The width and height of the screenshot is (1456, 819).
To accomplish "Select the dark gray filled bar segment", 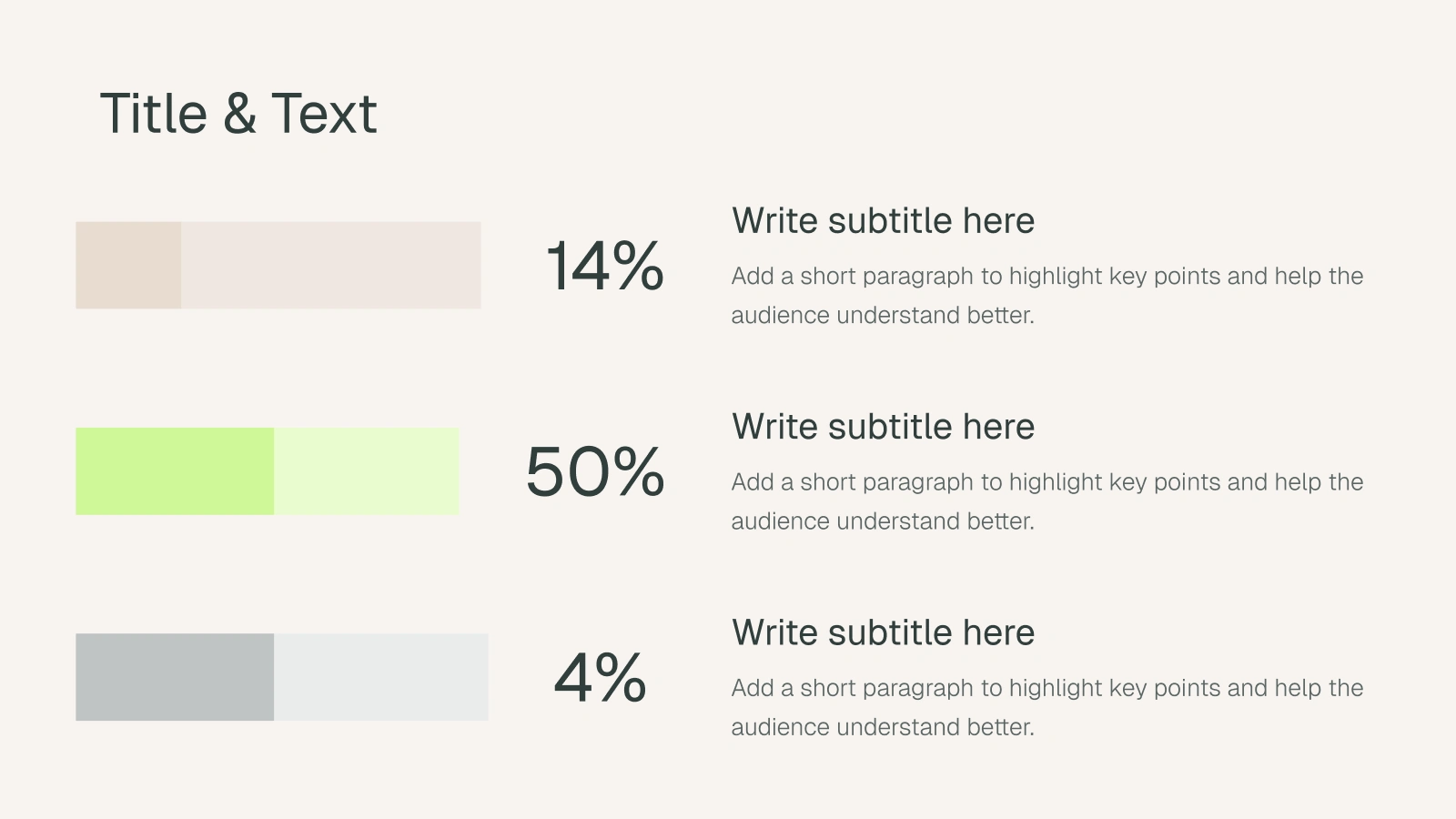I will (x=175, y=677).
